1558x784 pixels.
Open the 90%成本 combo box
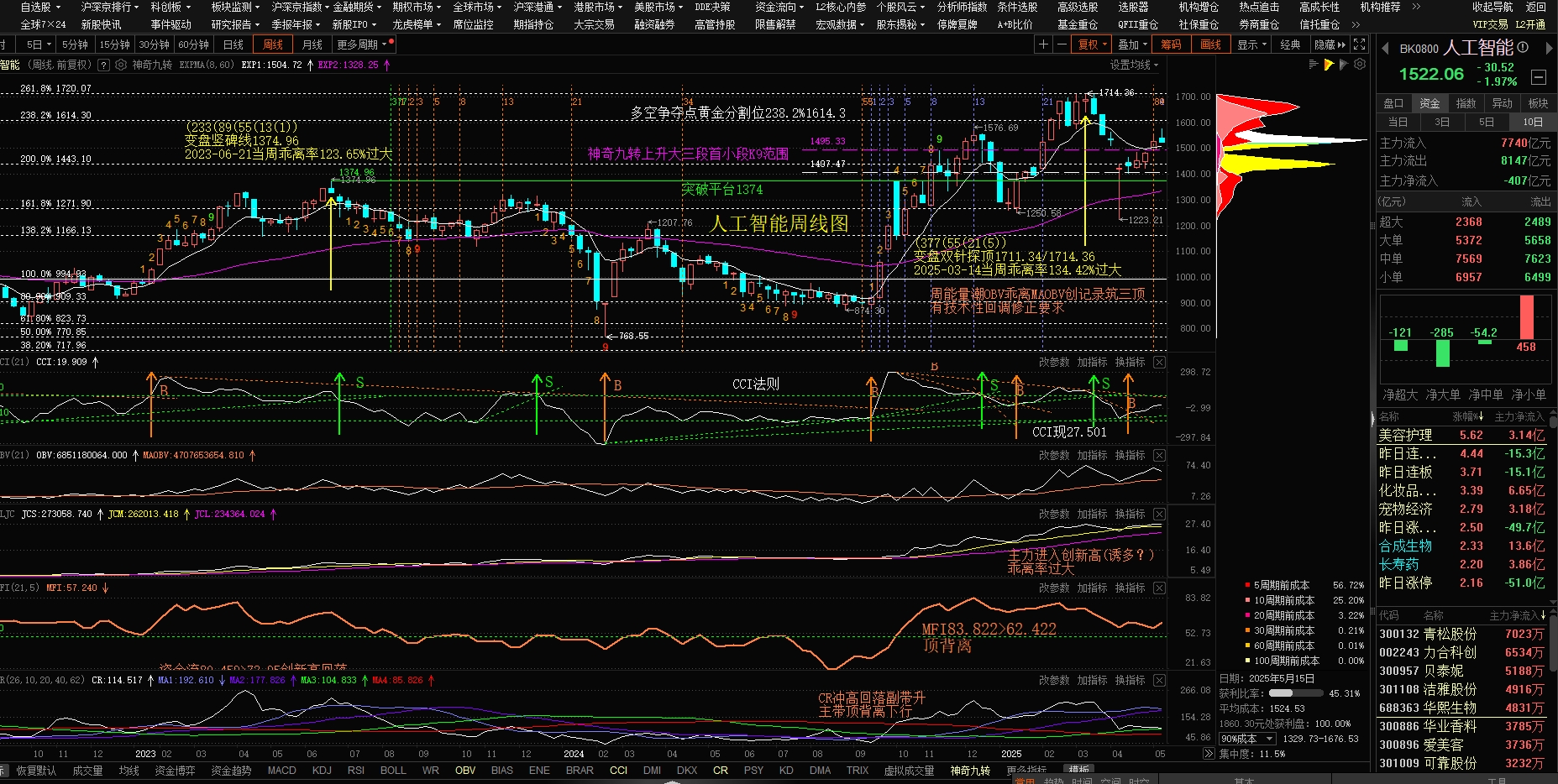(1247, 739)
